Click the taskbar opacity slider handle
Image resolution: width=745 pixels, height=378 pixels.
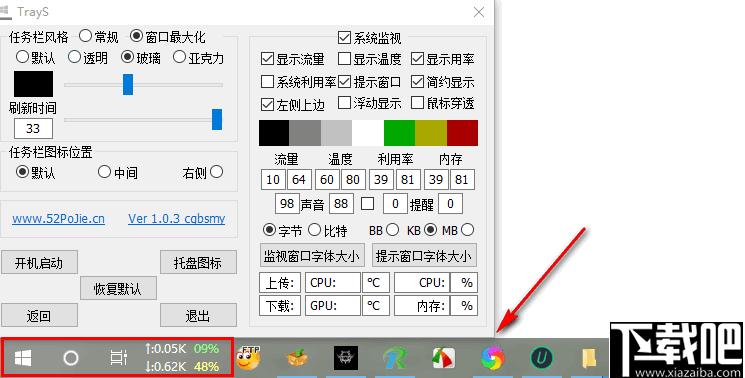128,85
